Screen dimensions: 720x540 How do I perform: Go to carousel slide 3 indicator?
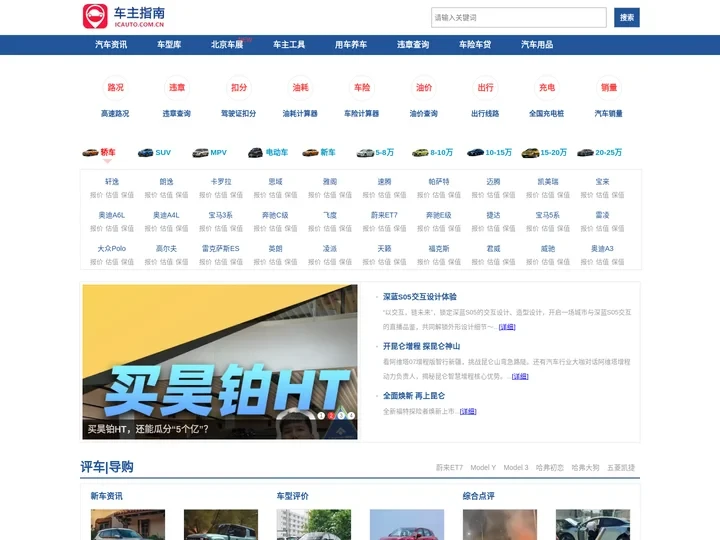pyautogui.click(x=341, y=416)
